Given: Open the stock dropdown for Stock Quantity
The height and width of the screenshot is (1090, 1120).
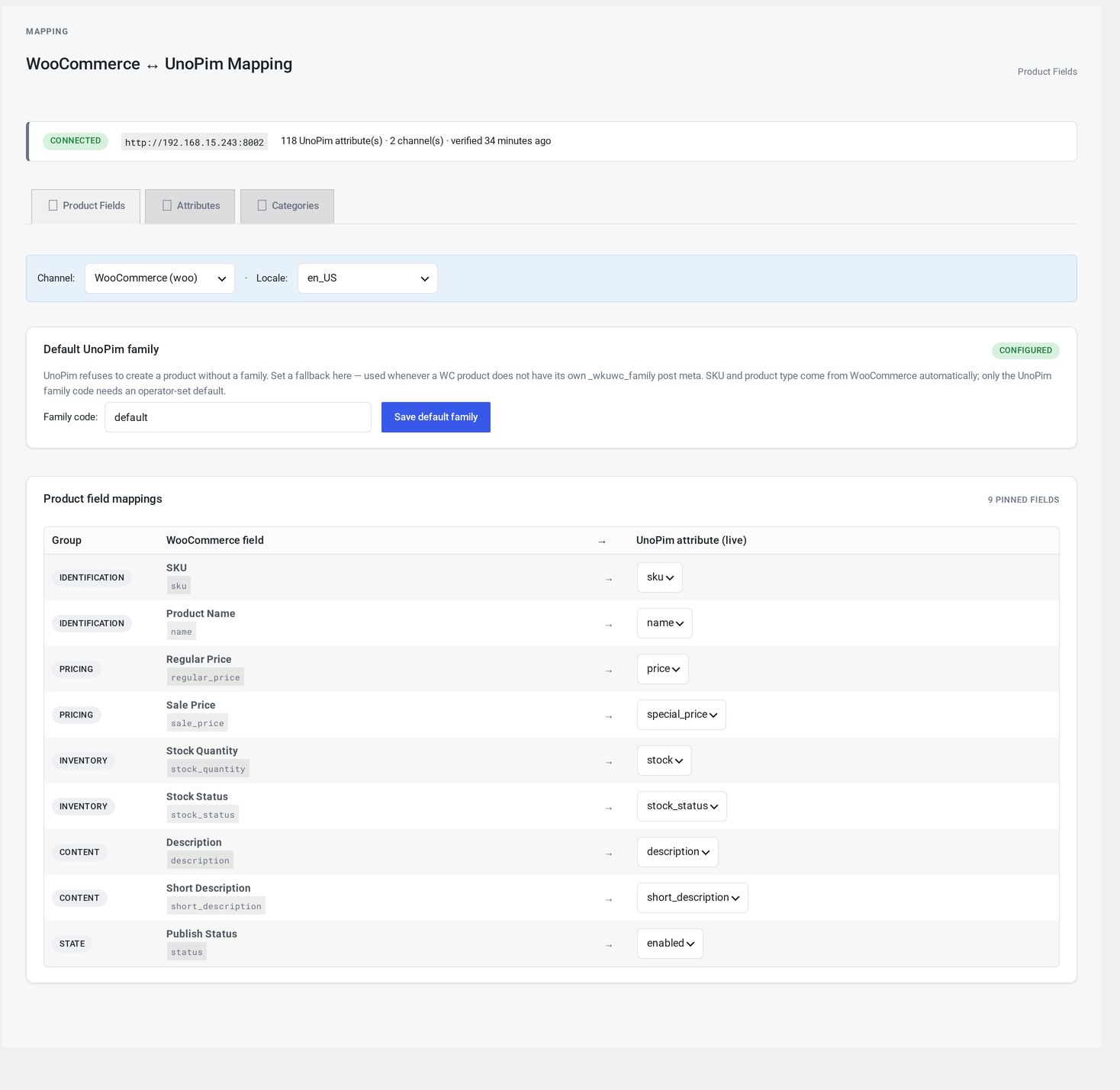Looking at the screenshot, I should pos(665,760).
